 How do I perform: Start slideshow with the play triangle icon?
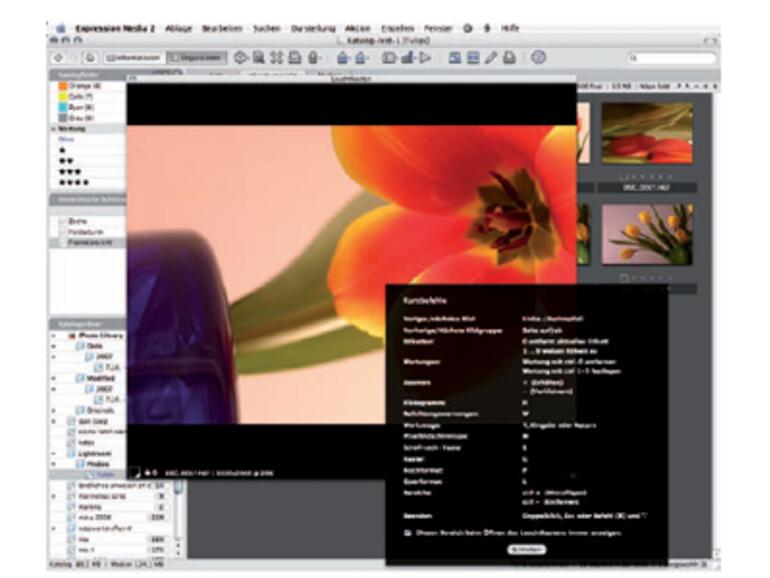pos(425,58)
